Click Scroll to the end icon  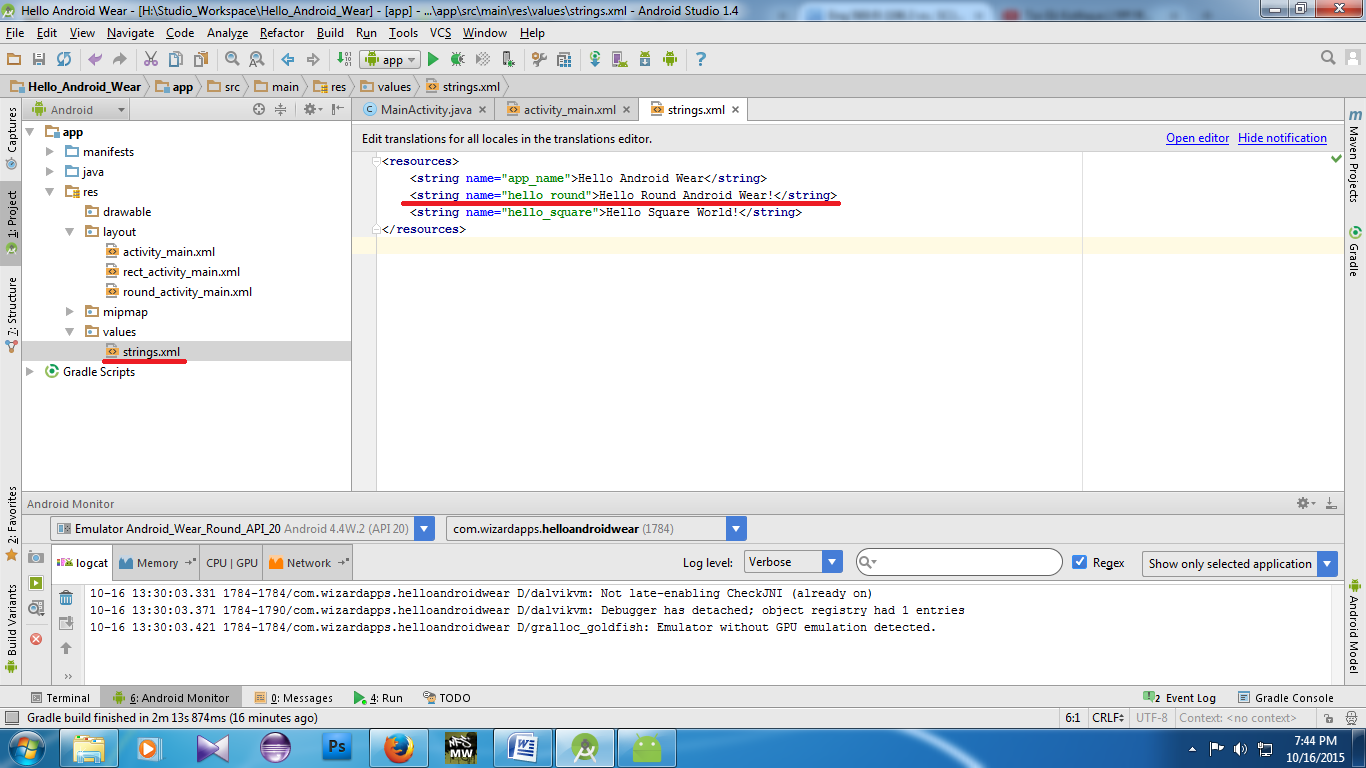point(66,623)
